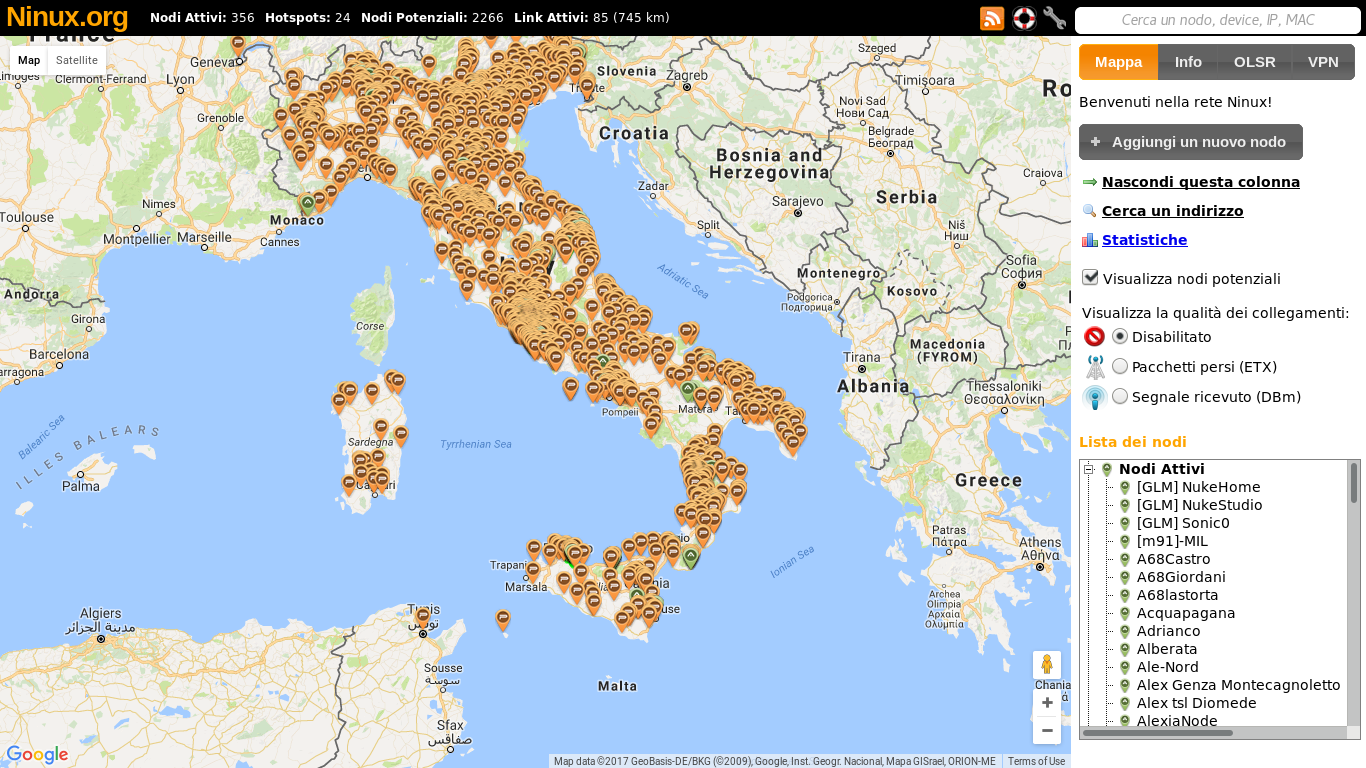
Task: Zoom out with the map minus button
Action: [1047, 731]
